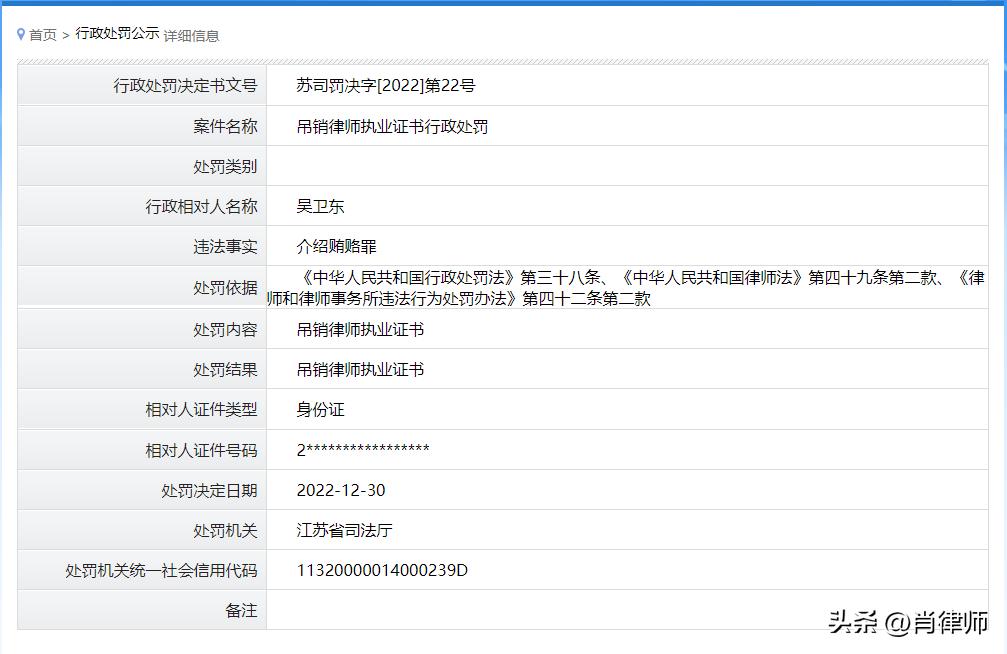Click the document number 苏司罚决字[2022]第22号

pyautogui.click(x=386, y=85)
